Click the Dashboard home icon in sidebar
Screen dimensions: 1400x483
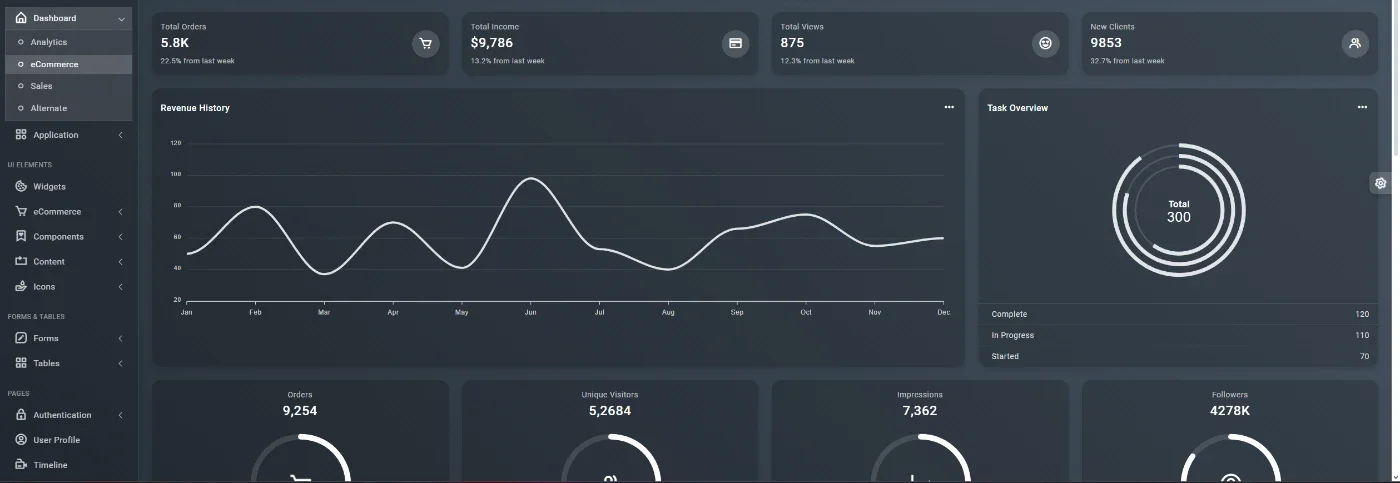click(x=21, y=18)
